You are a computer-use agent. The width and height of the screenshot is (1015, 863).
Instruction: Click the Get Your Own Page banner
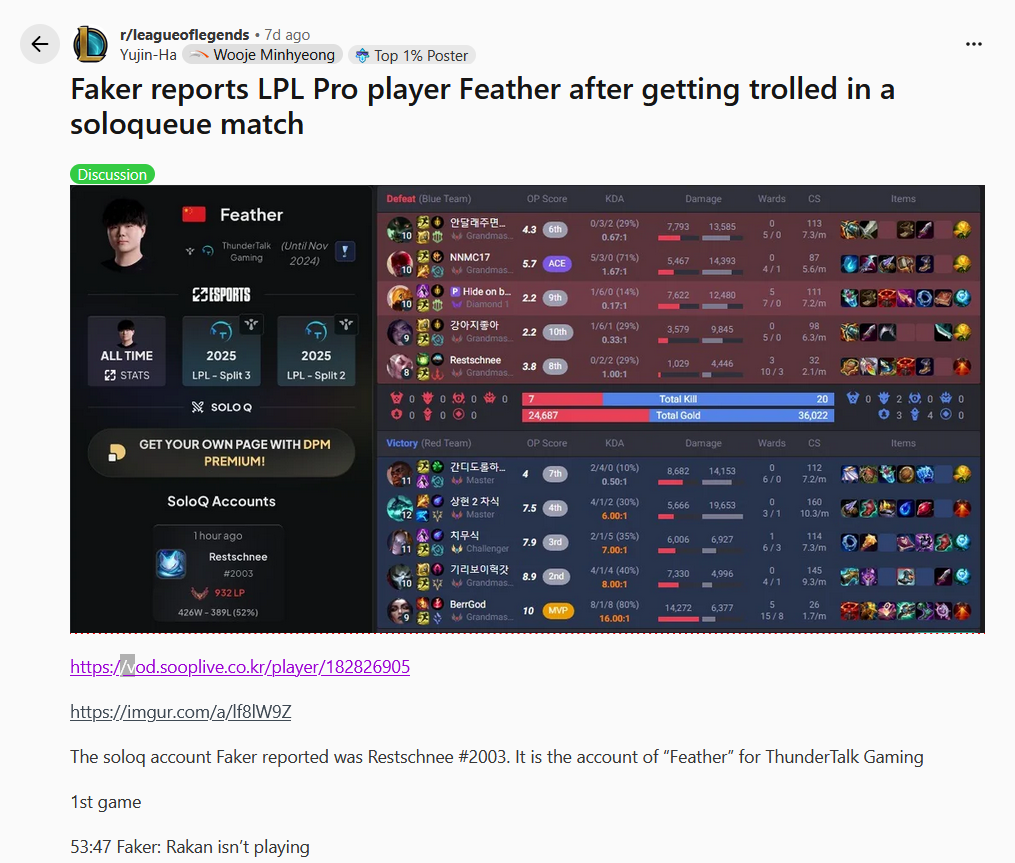[221, 453]
